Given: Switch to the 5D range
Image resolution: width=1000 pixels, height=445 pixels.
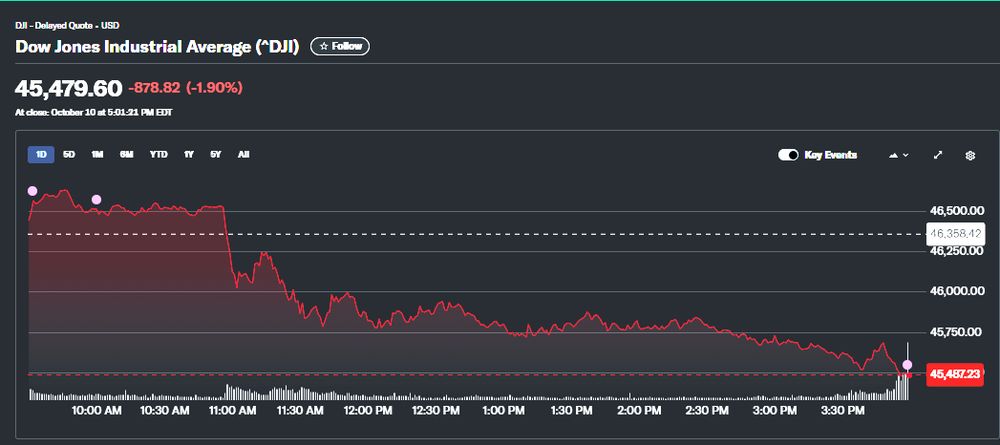Looking at the screenshot, I should [x=69, y=154].
